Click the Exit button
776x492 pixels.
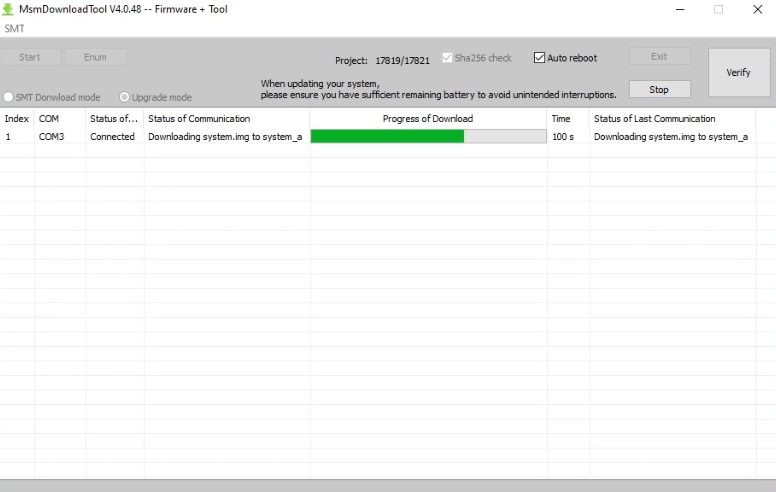click(x=660, y=56)
